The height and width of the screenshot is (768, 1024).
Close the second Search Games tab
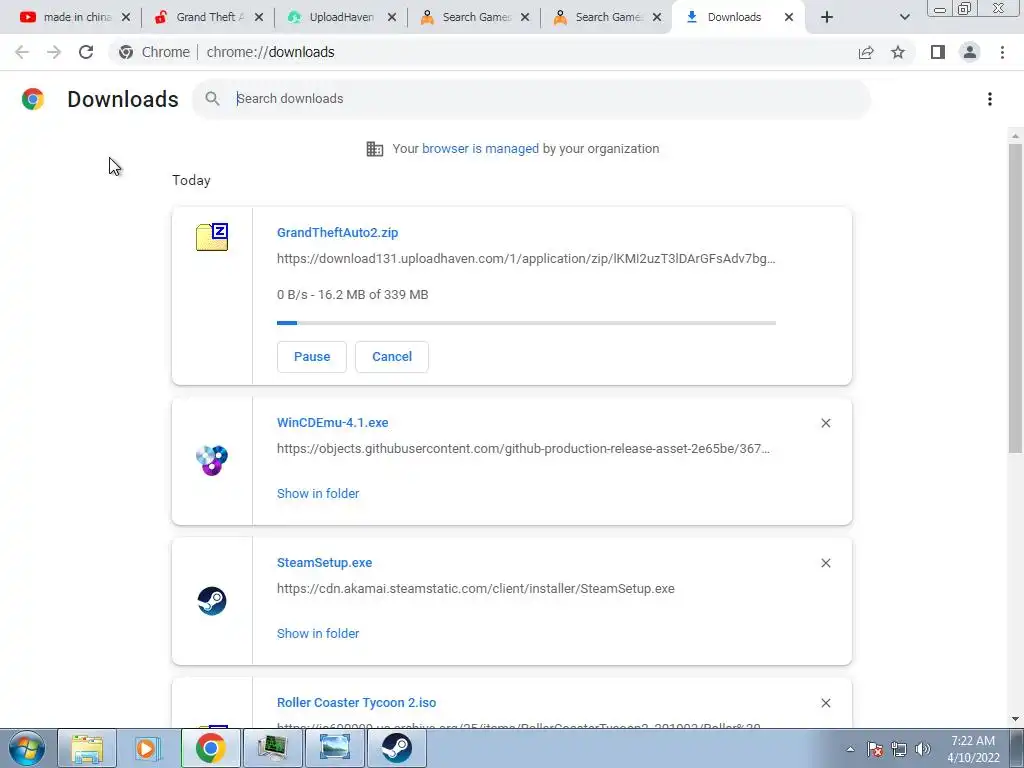pos(657,17)
